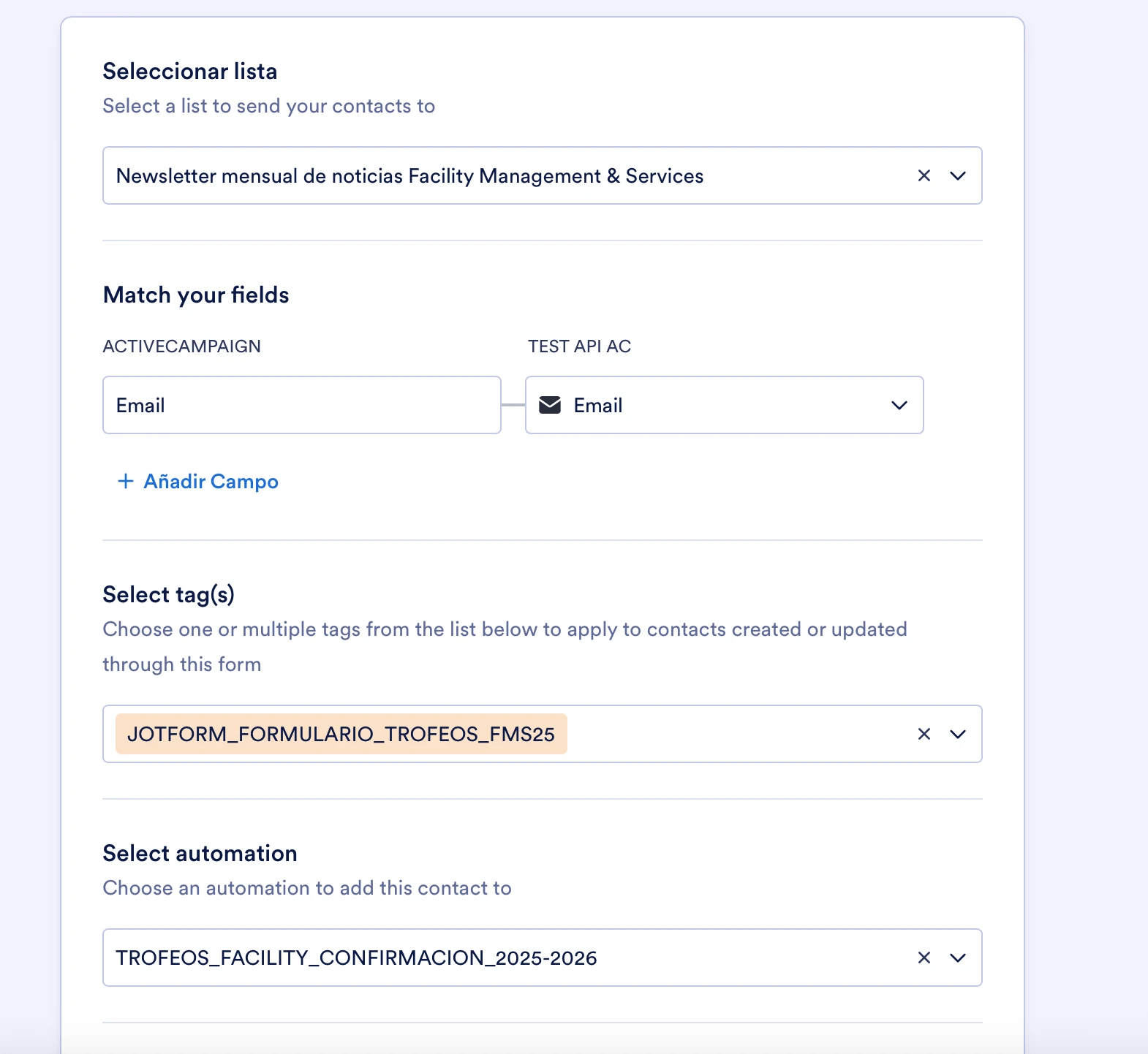
Task: Click the Email label in form field dropdown
Action: (x=597, y=406)
